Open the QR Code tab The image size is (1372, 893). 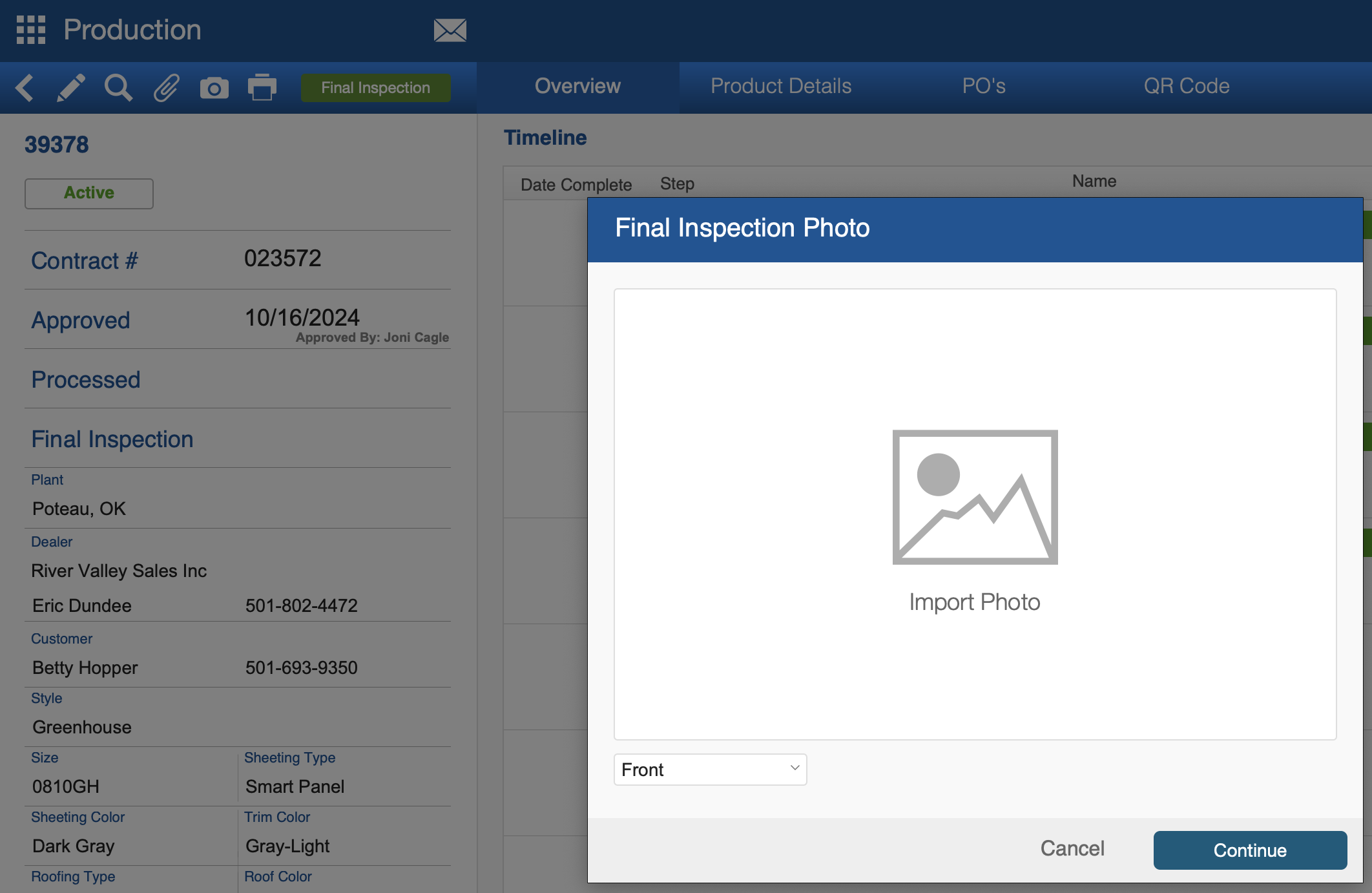1186,86
